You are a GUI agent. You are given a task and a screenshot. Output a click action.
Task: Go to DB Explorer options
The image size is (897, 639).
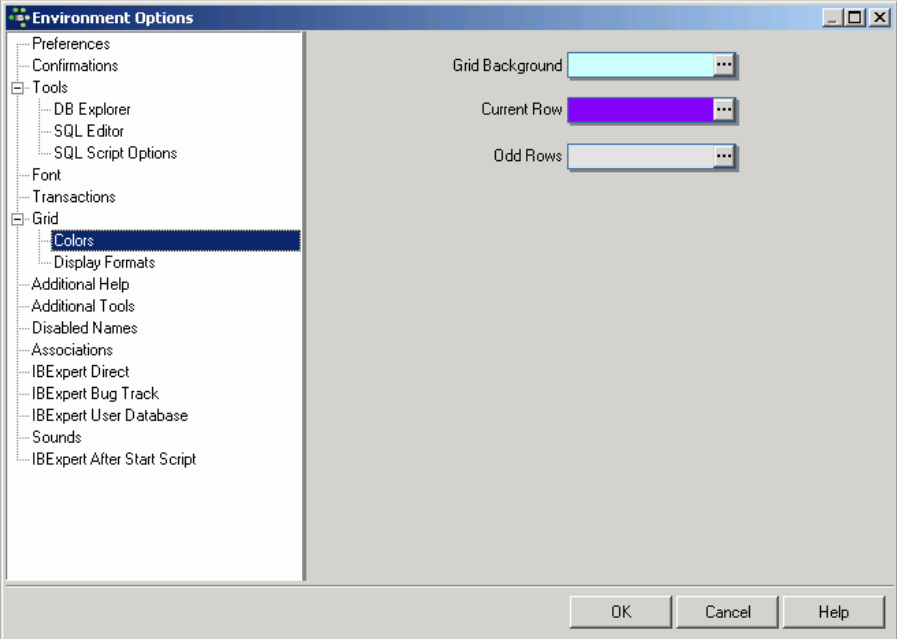92,109
